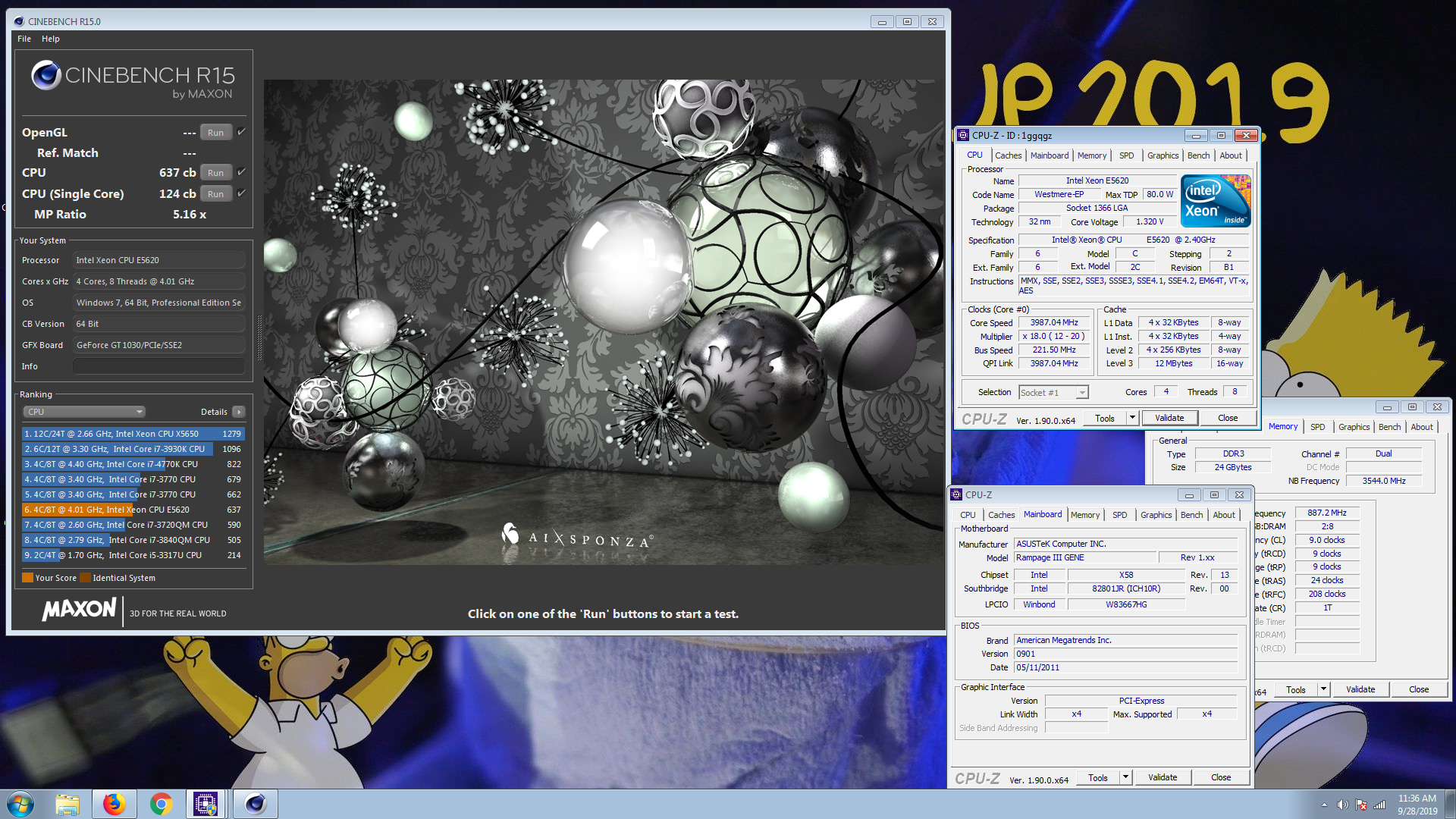1456x819 pixels.
Task: Open the File menu in Cinebench
Action: tap(24, 39)
